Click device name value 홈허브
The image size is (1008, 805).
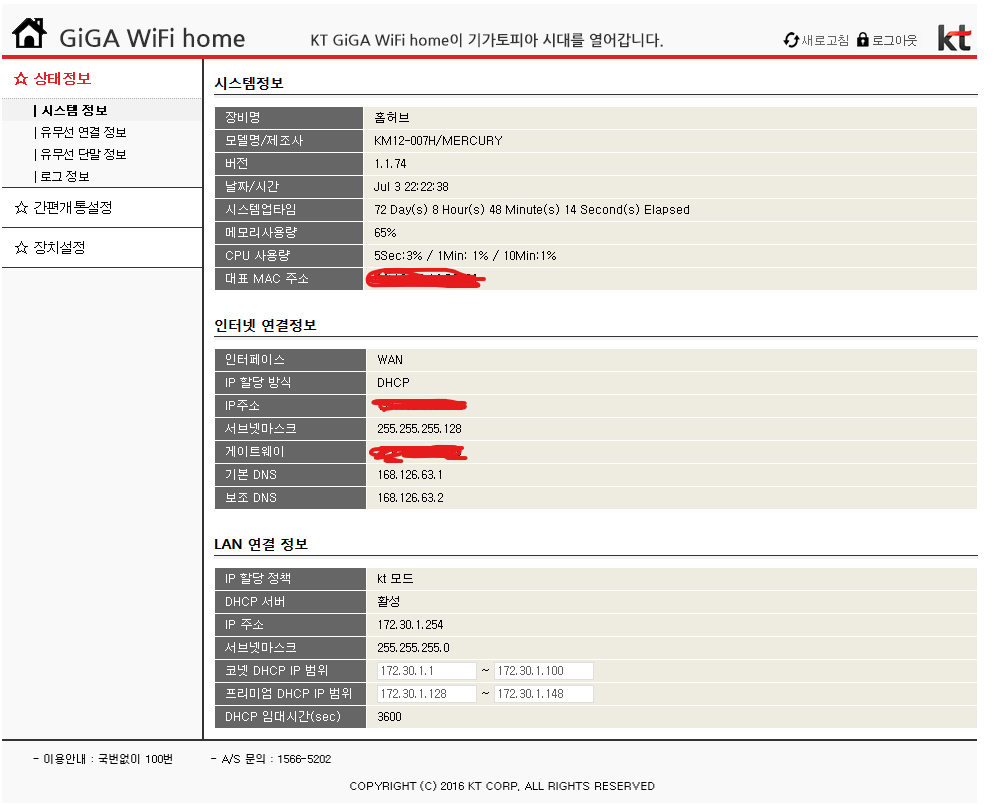pos(392,118)
